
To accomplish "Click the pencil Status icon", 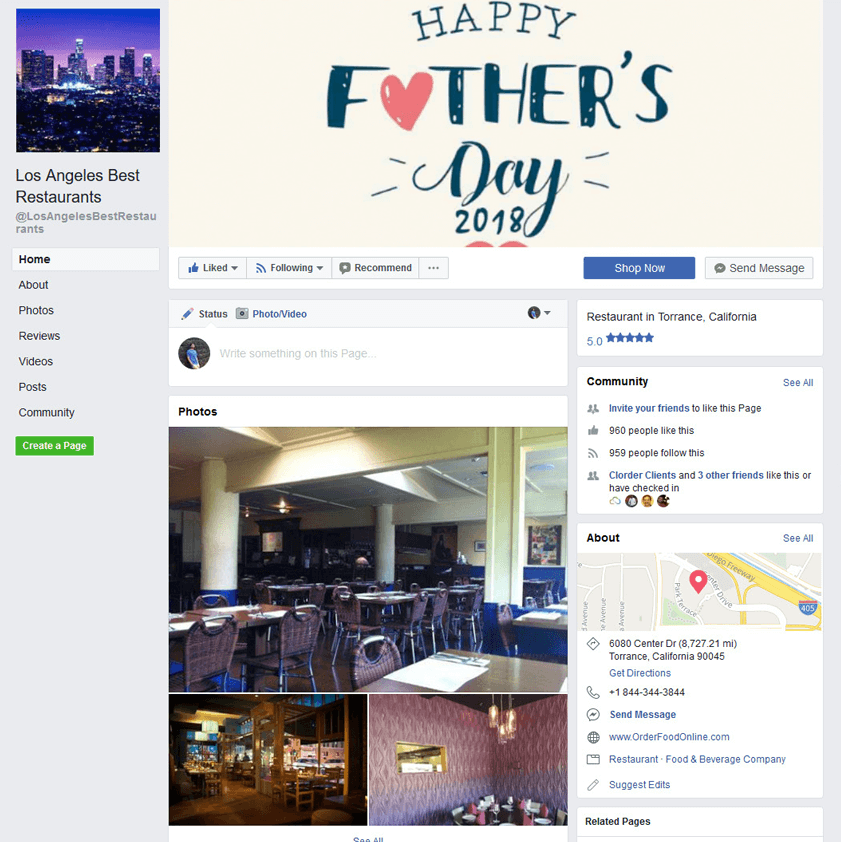I will pos(187,314).
